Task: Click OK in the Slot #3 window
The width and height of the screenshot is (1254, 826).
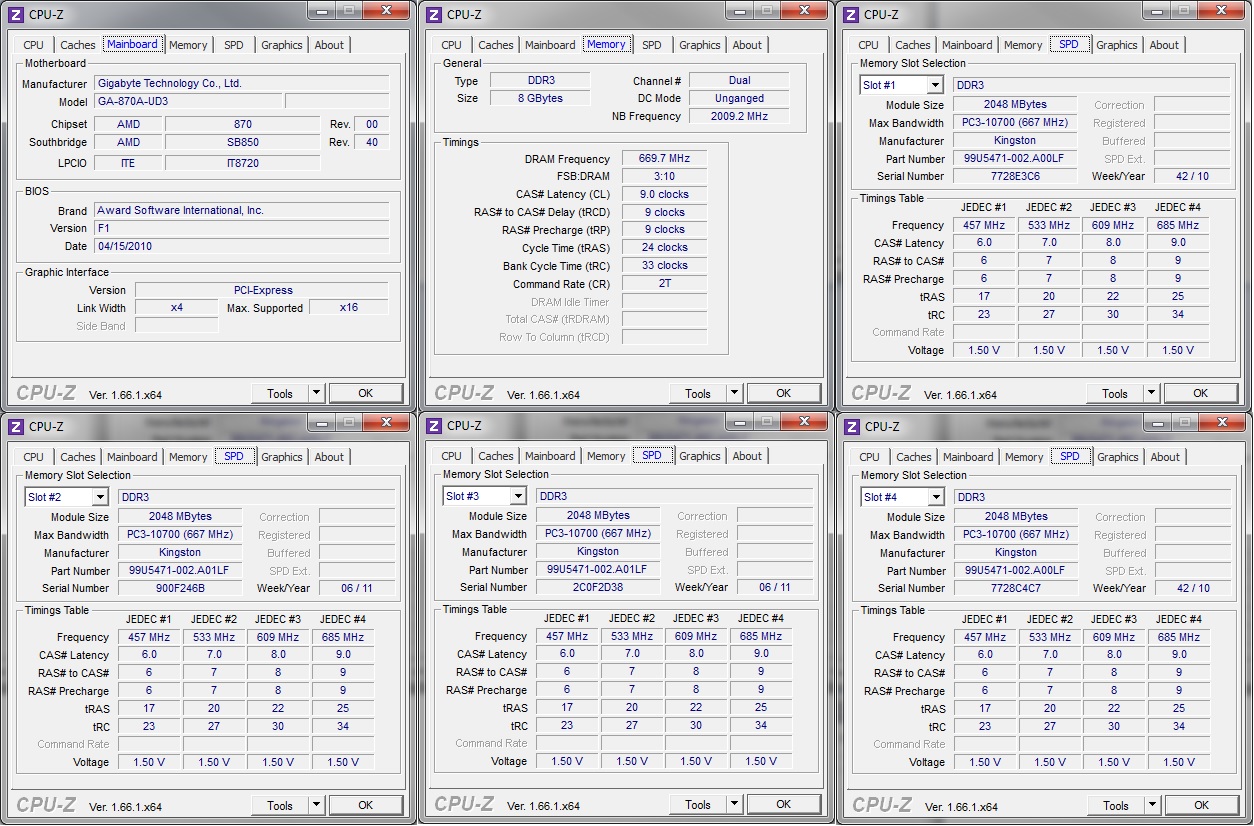Action: [x=784, y=804]
